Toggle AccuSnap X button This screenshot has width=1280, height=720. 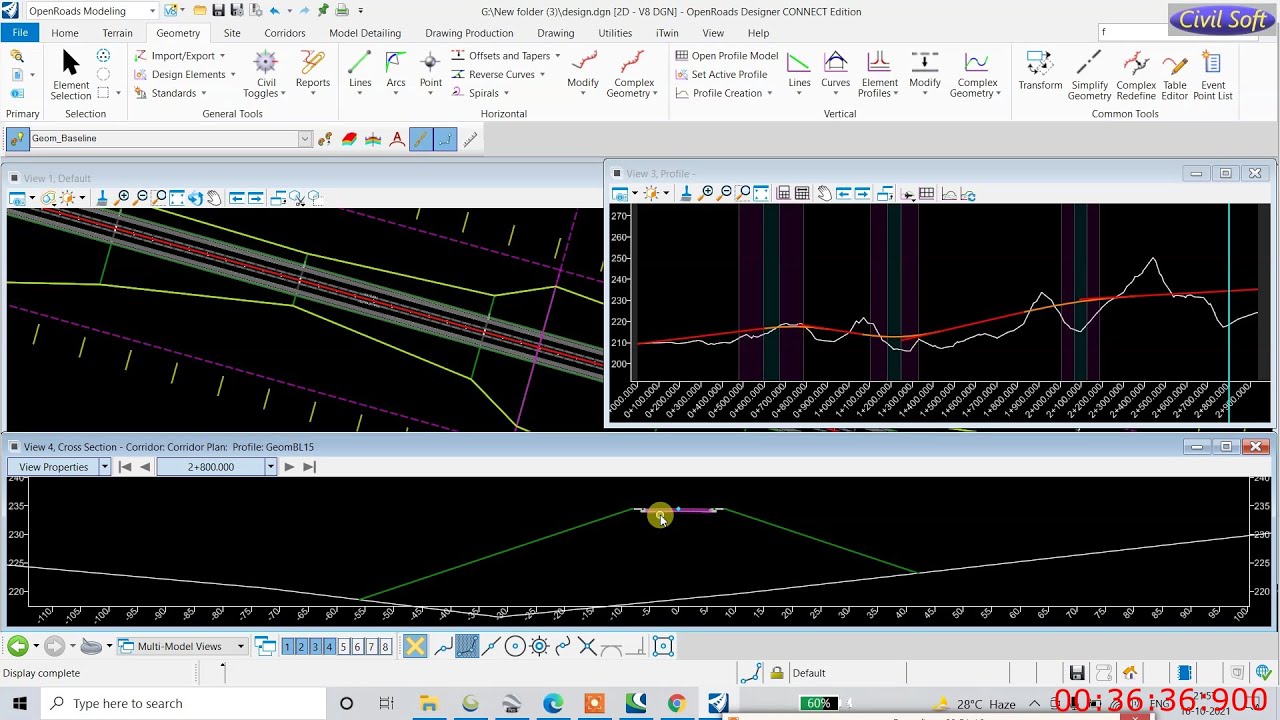(x=415, y=646)
